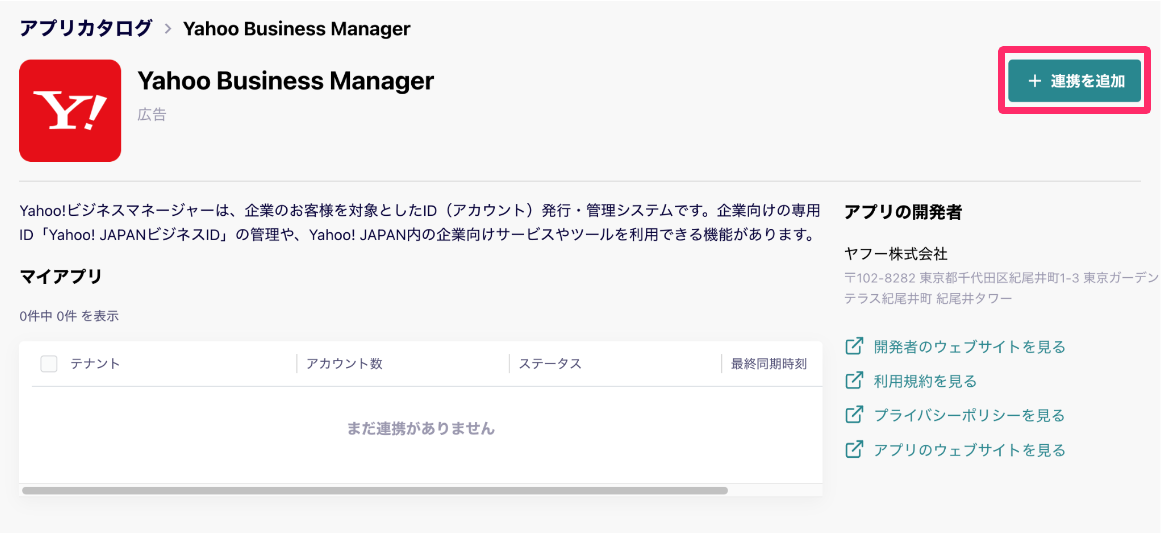This screenshot has width=1170, height=533.
Task: Click the アカウント数 column header
Action: click(x=345, y=364)
